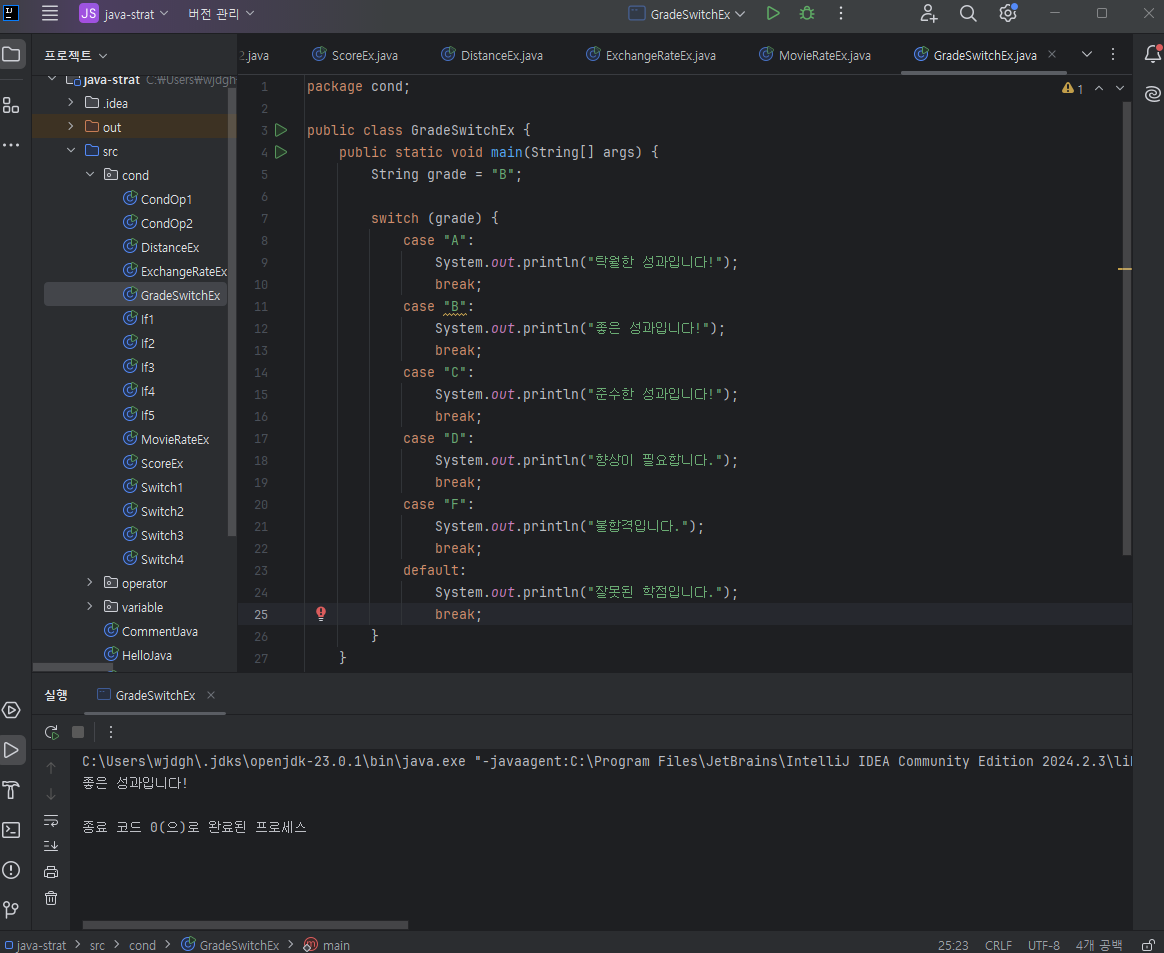Image resolution: width=1164 pixels, height=953 pixels.
Task: Close the GradeSwitchEx.java tab
Action: pos(1052,54)
